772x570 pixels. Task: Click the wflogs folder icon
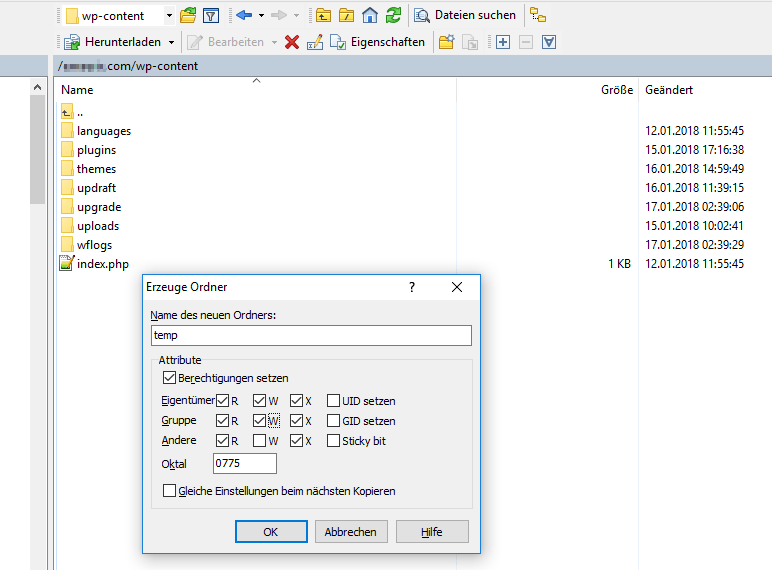(x=67, y=244)
